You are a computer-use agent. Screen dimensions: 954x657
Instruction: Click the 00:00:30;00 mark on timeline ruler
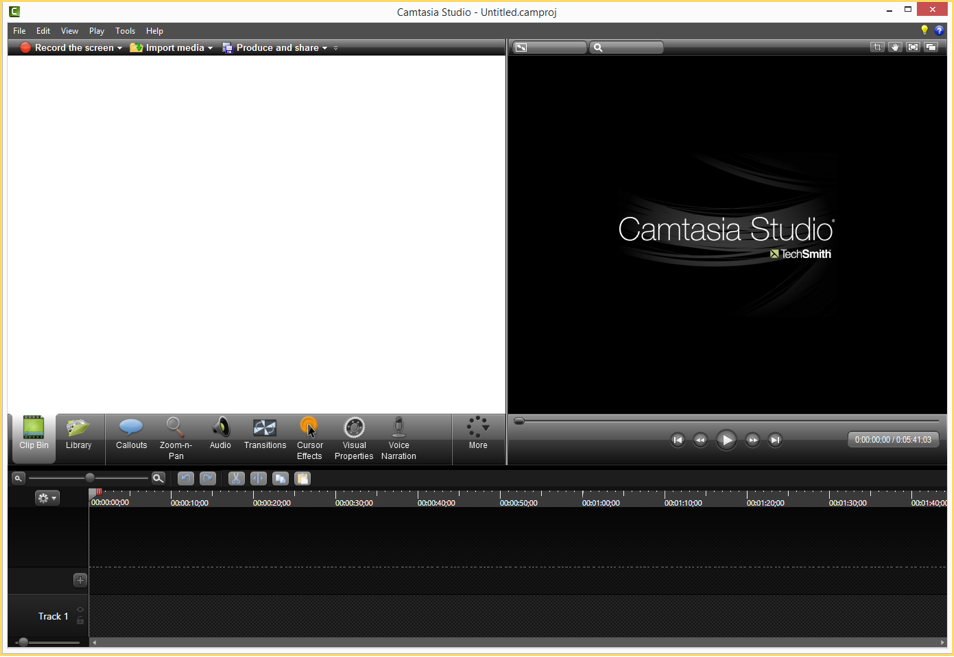tap(353, 503)
